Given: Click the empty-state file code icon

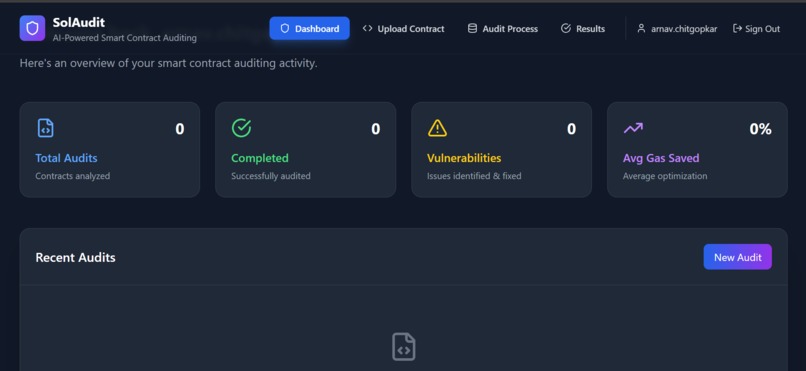Looking at the screenshot, I should [x=404, y=347].
